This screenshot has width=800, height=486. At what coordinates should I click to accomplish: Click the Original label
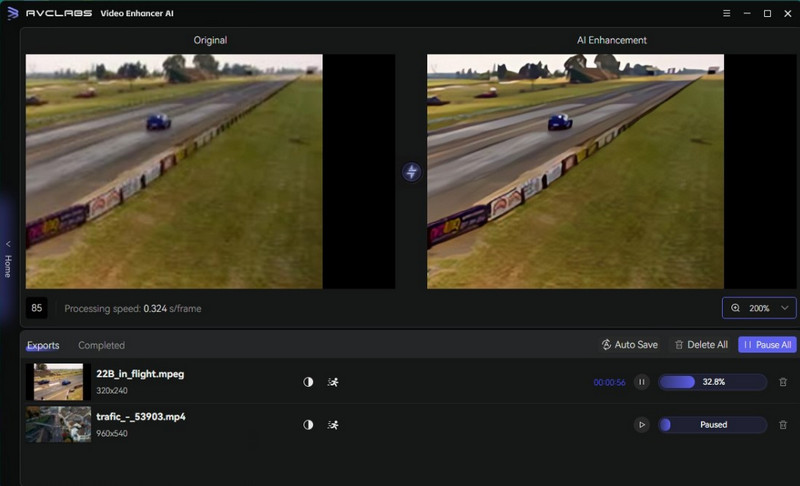[210, 40]
